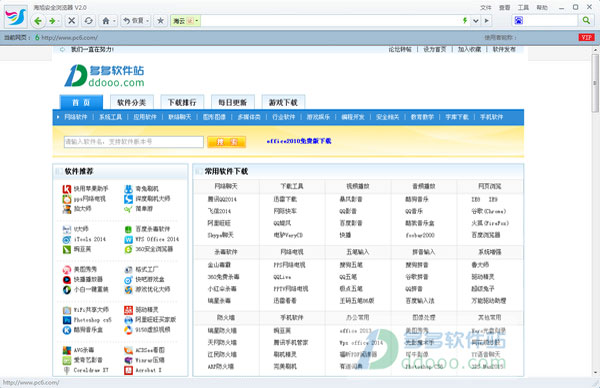
Task: Reload the page with the refresh icon
Action: click(88, 20)
